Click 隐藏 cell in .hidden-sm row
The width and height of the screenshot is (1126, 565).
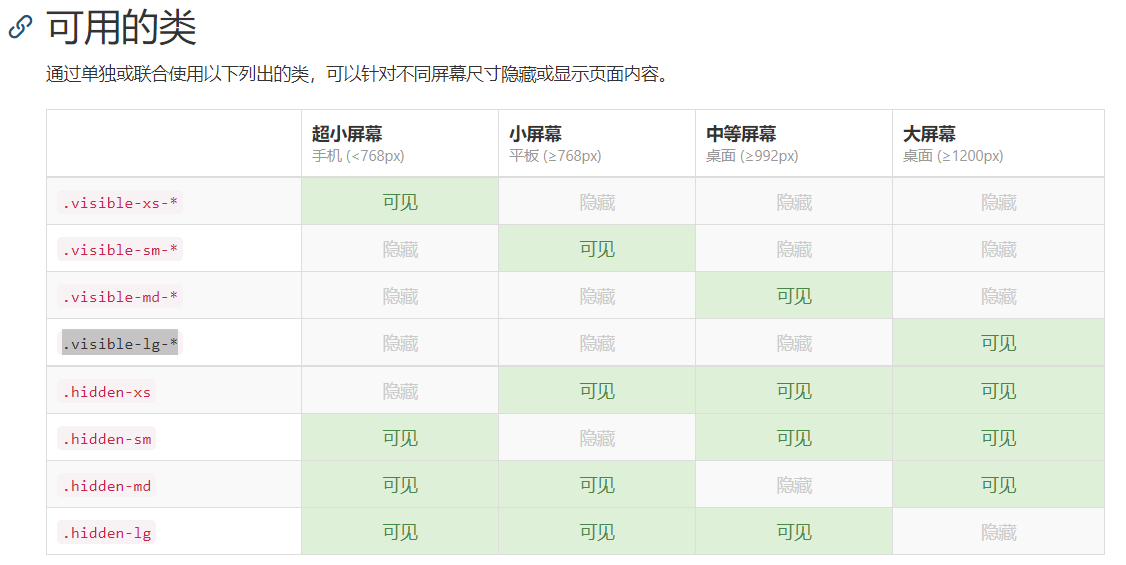pyautogui.click(x=597, y=438)
